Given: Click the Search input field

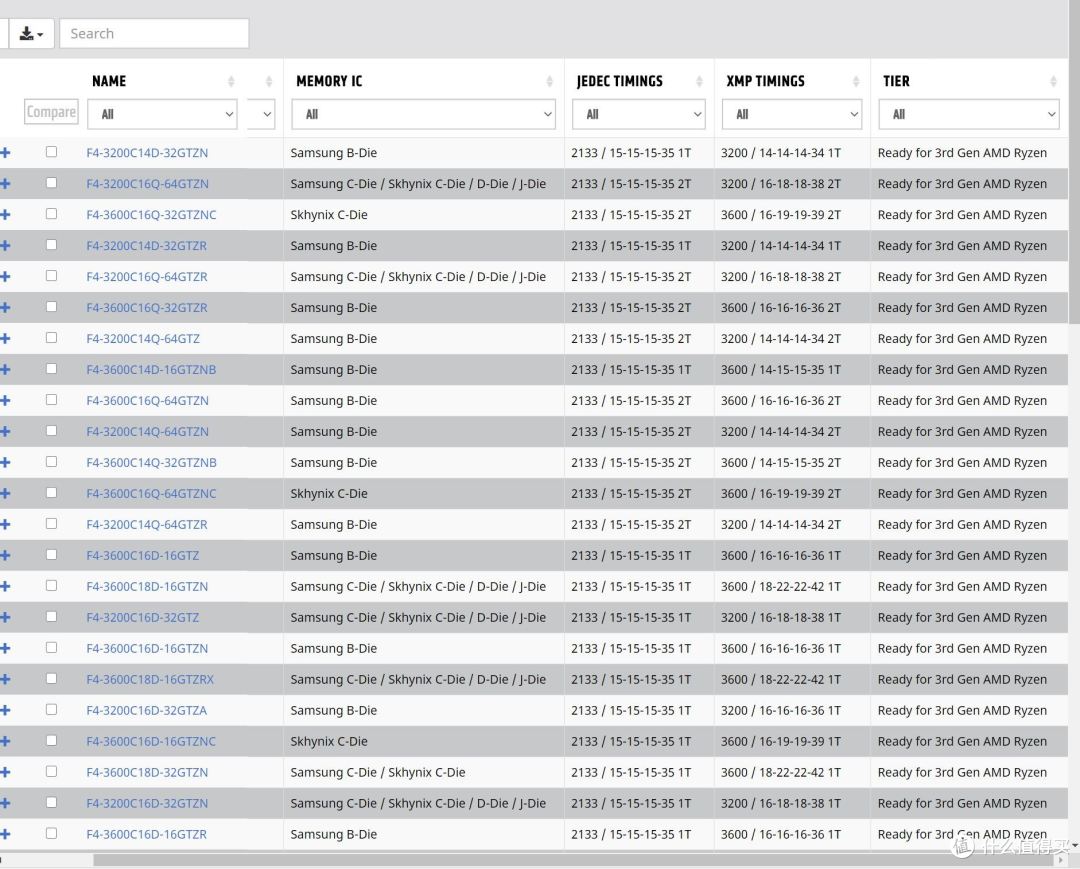Looking at the screenshot, I should 154,34.
